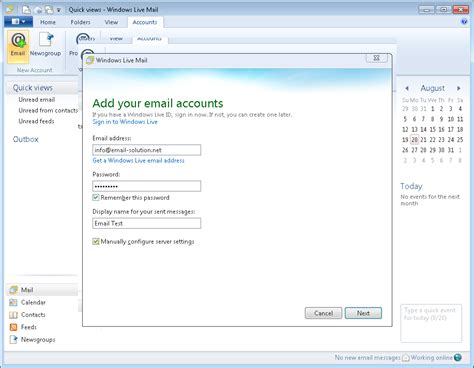The image size is (474, 368).
Task: Select the Accounts ribbon tab
Action: coord(145,22)
